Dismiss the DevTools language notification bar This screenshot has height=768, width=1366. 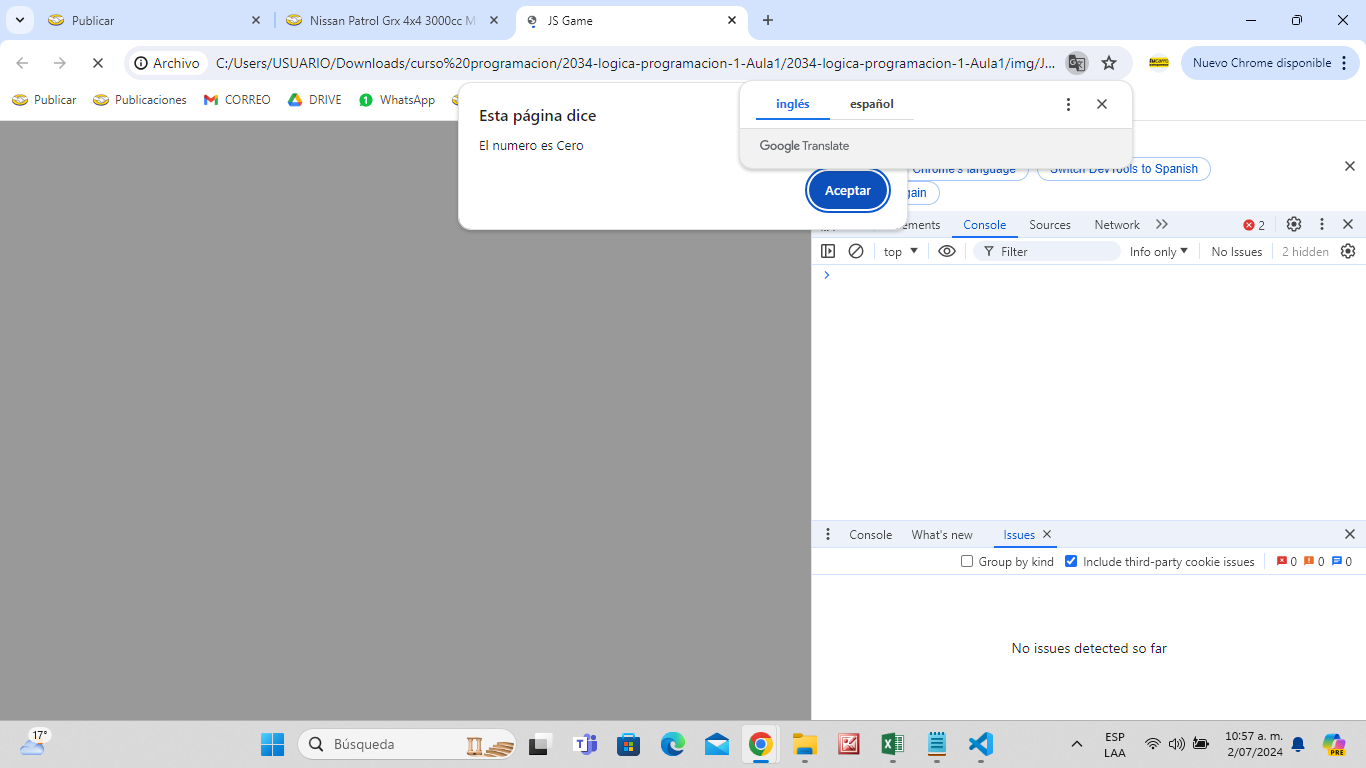coord(1350,166)
